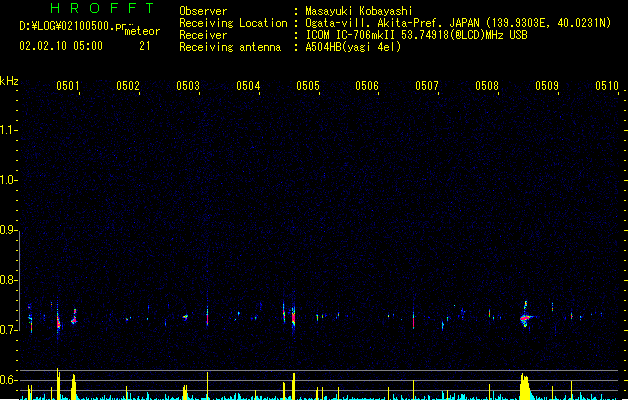629x400 pixels.
Task: Click the 0.8 kHz frequency label
Action: tap(7, 280)
